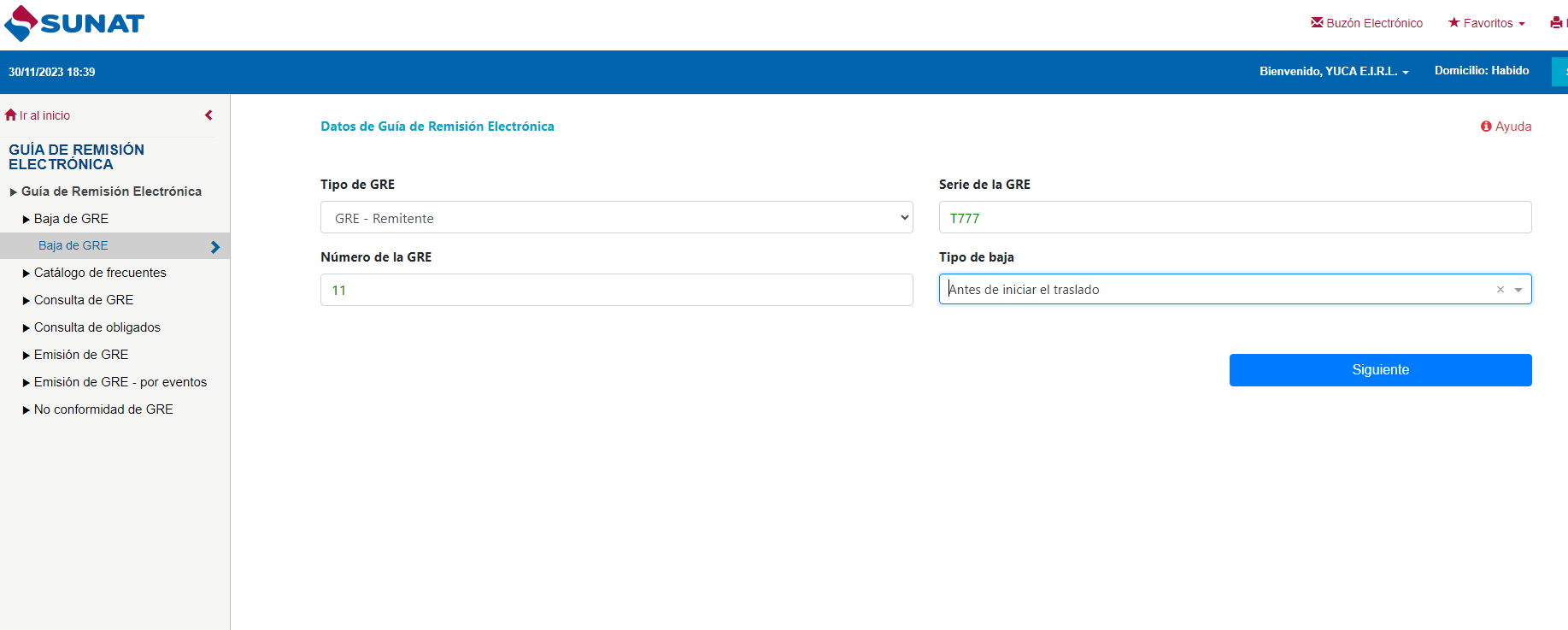Expand Catálogo de frecuentes menu item

99,273
